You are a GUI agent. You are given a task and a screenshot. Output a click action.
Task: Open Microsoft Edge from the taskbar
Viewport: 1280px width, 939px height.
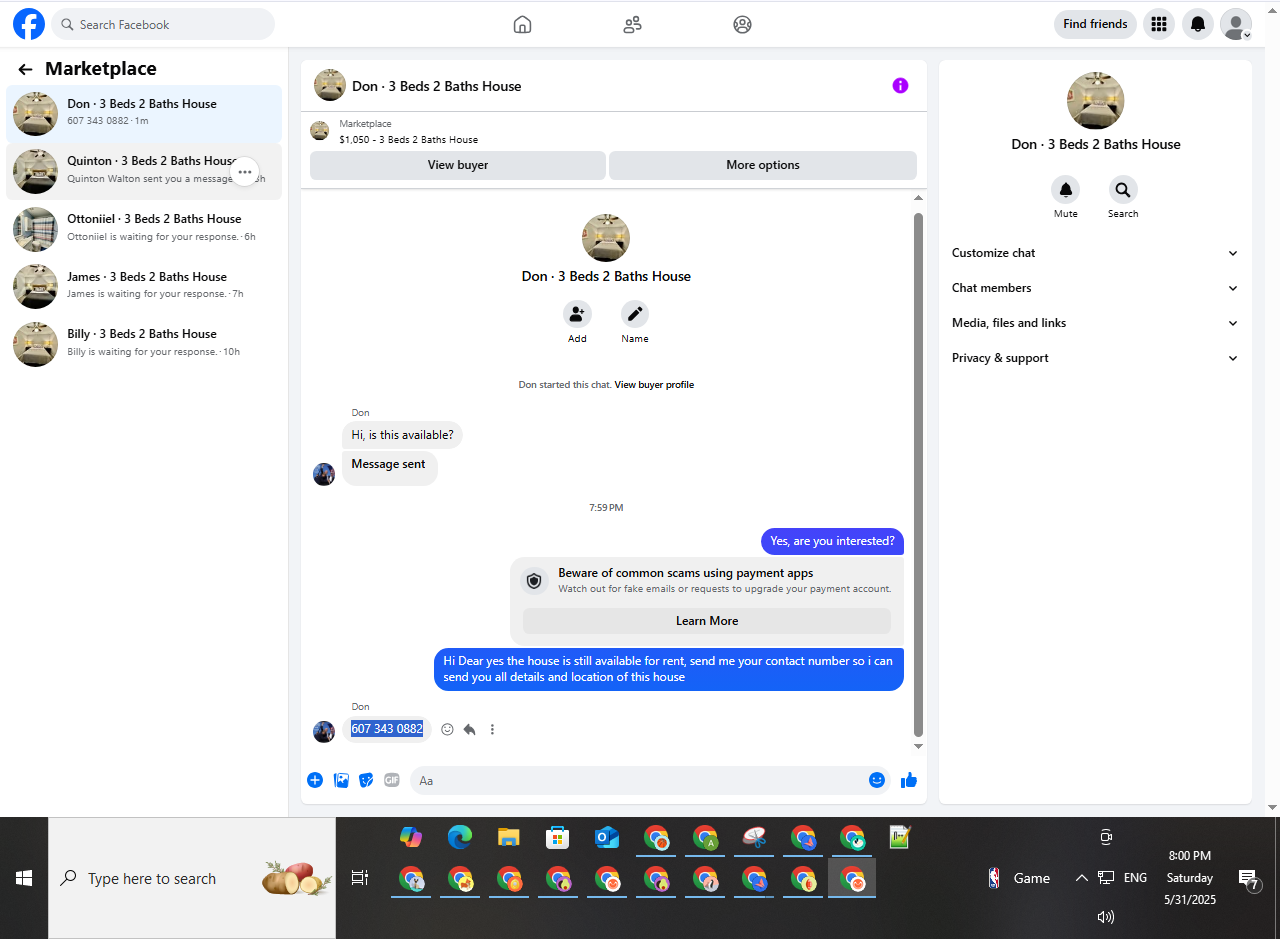click(459, 837)
